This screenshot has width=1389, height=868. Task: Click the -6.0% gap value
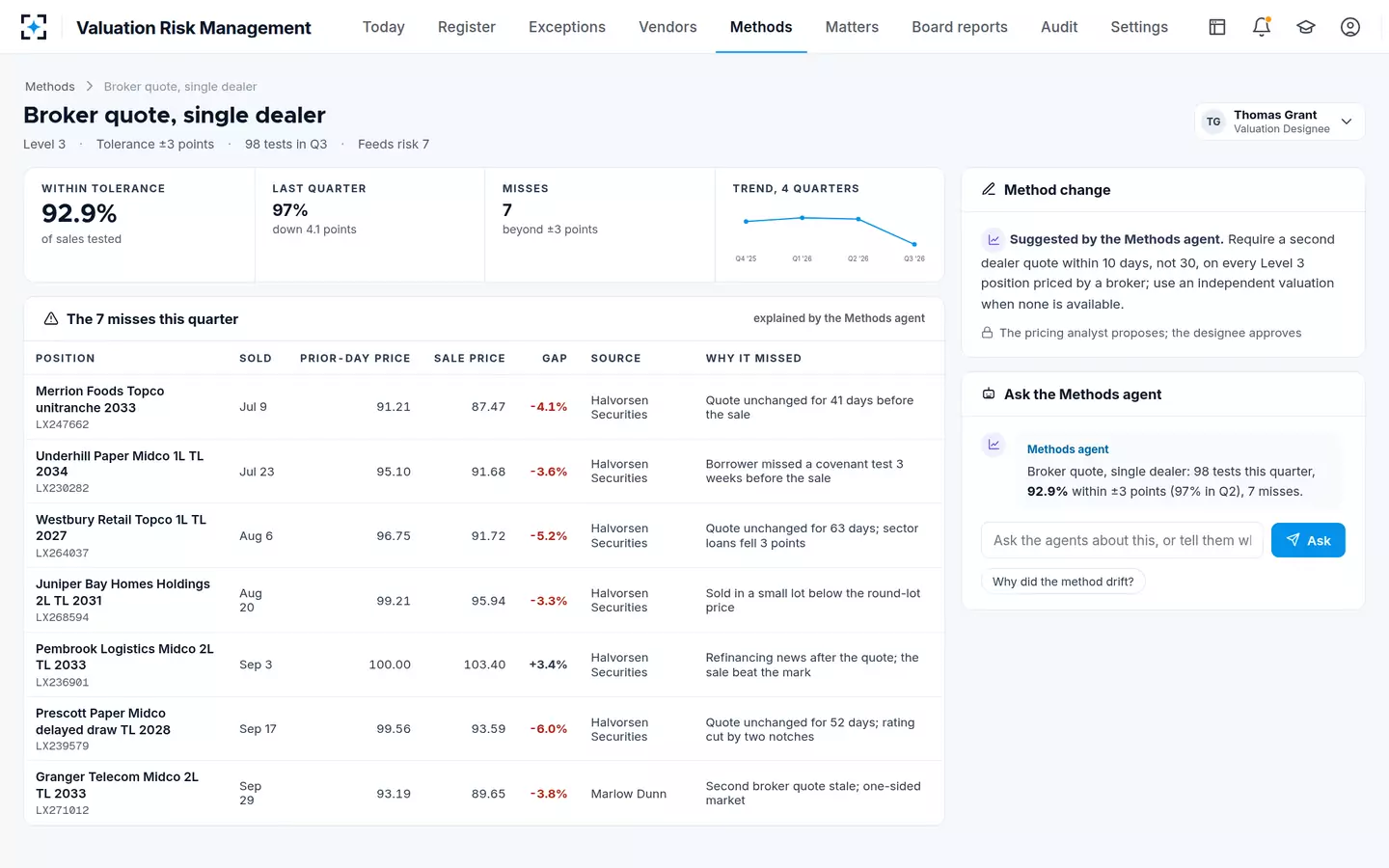[549, 729]
